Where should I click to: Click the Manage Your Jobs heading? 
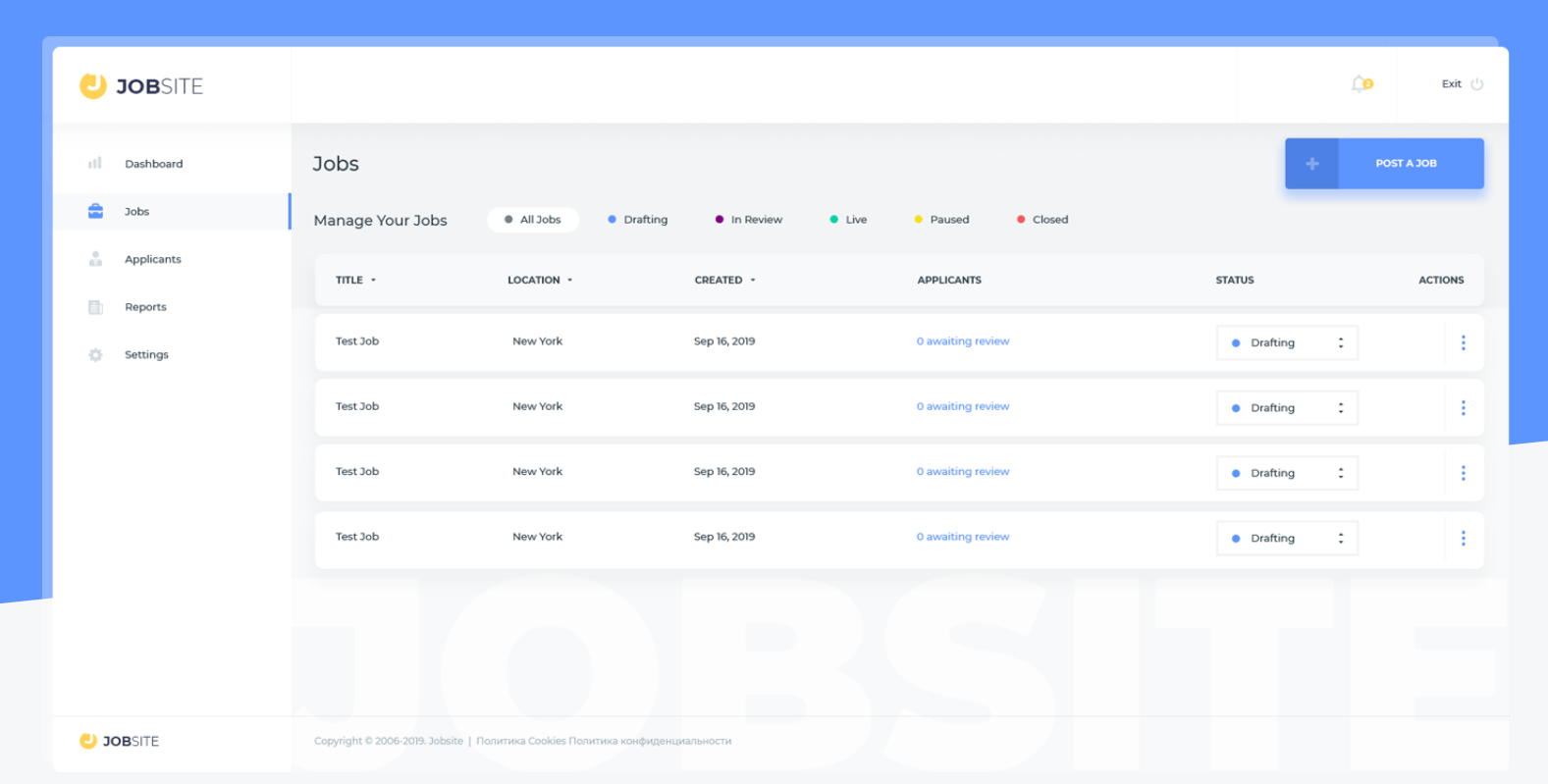pos(381,221)
